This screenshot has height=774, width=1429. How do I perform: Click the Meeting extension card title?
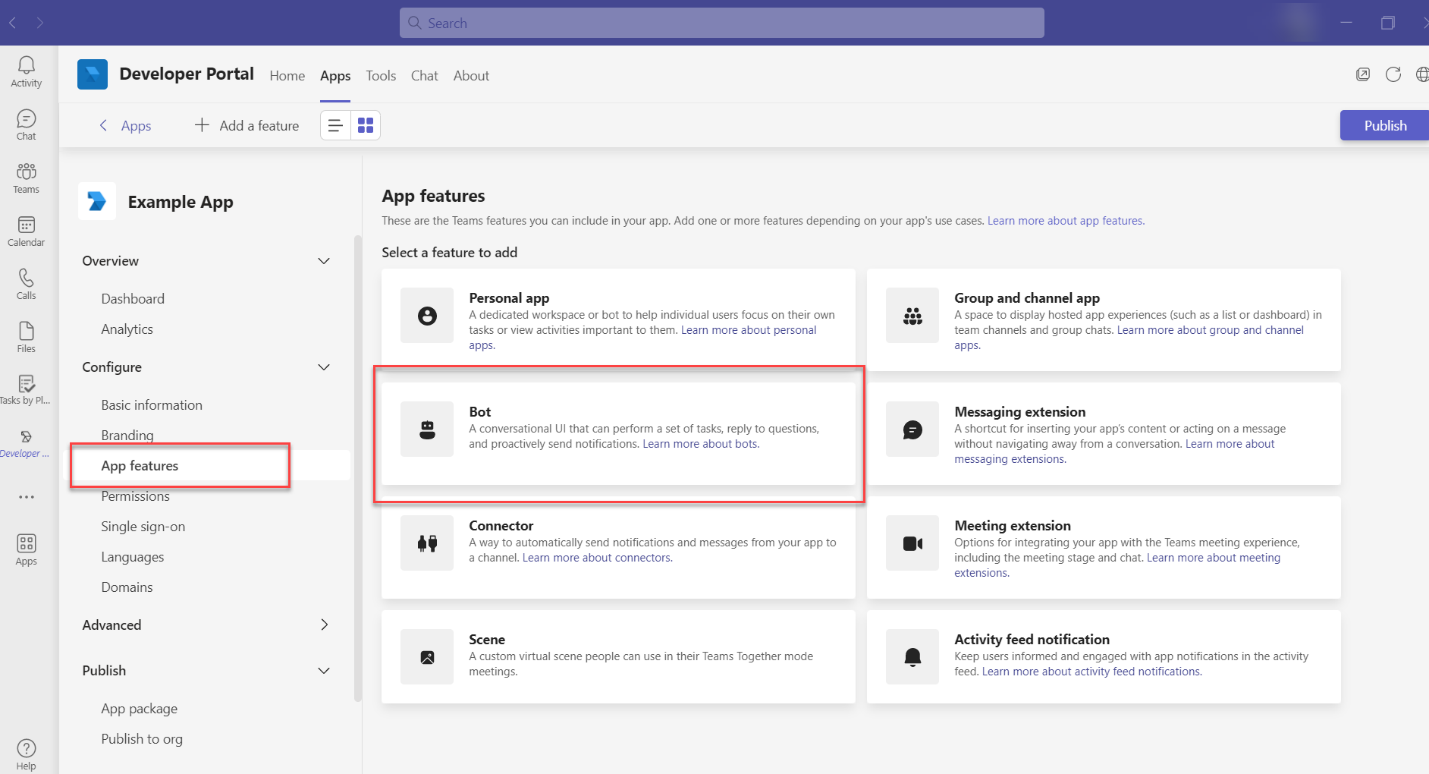tap(1012, 525)
